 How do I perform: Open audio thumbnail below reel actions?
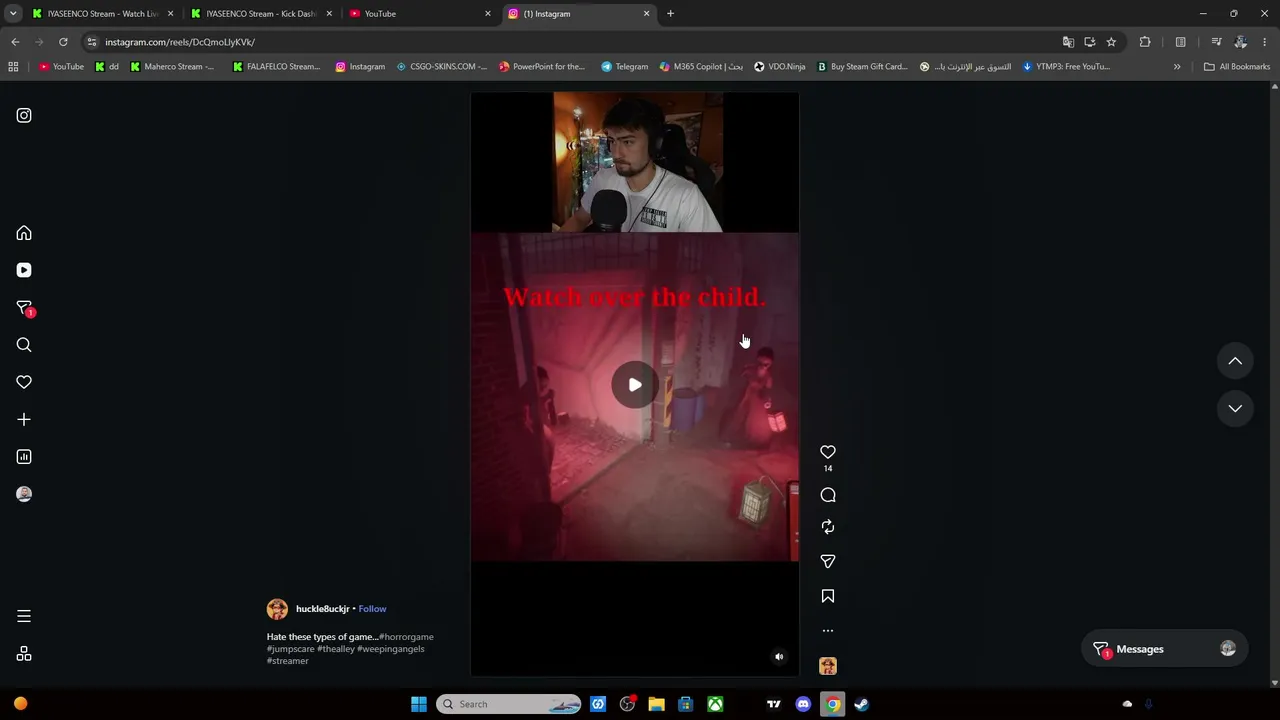pos(828,666)
